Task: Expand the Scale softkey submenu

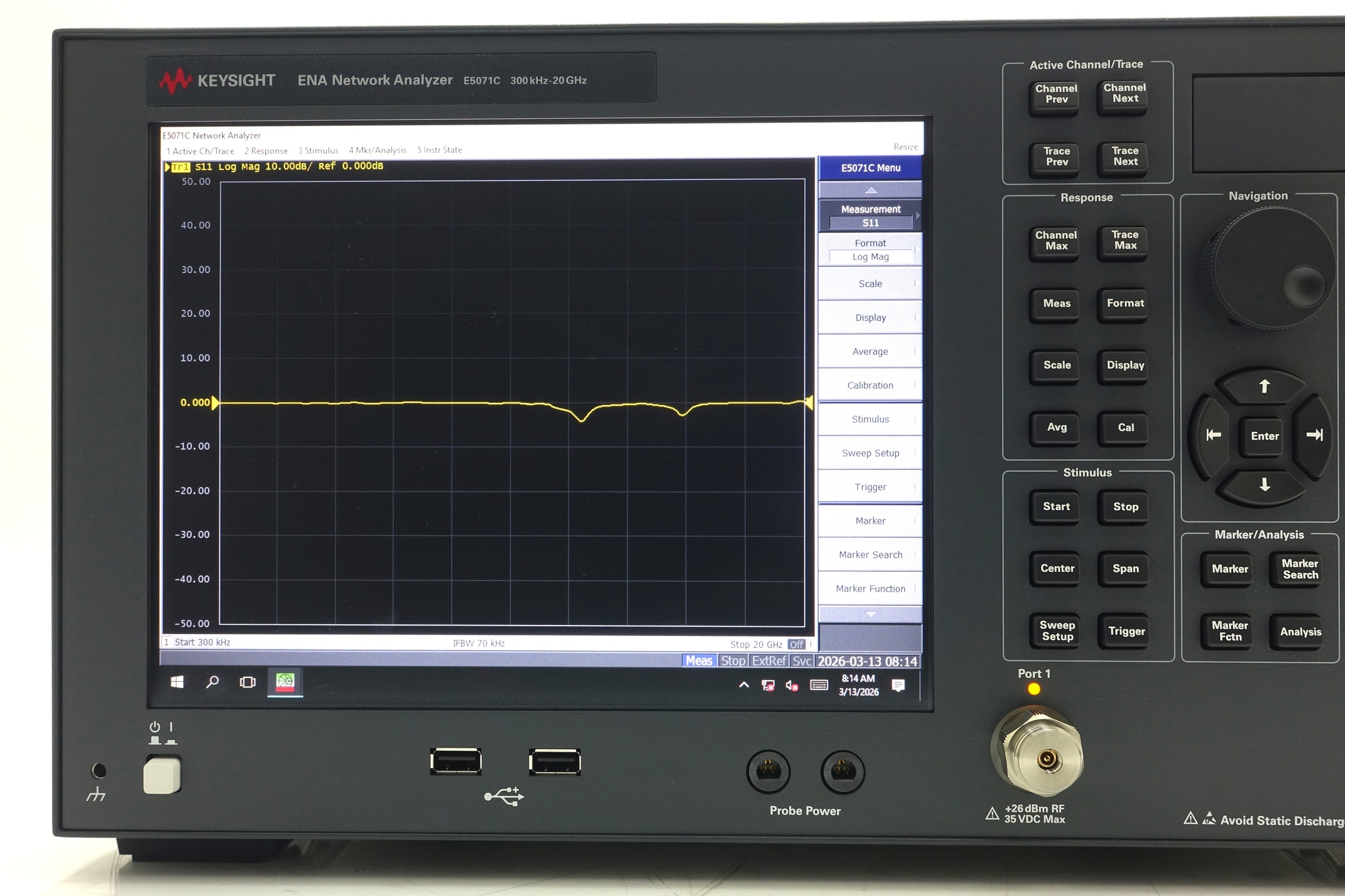Action: (x=870, y=284)
